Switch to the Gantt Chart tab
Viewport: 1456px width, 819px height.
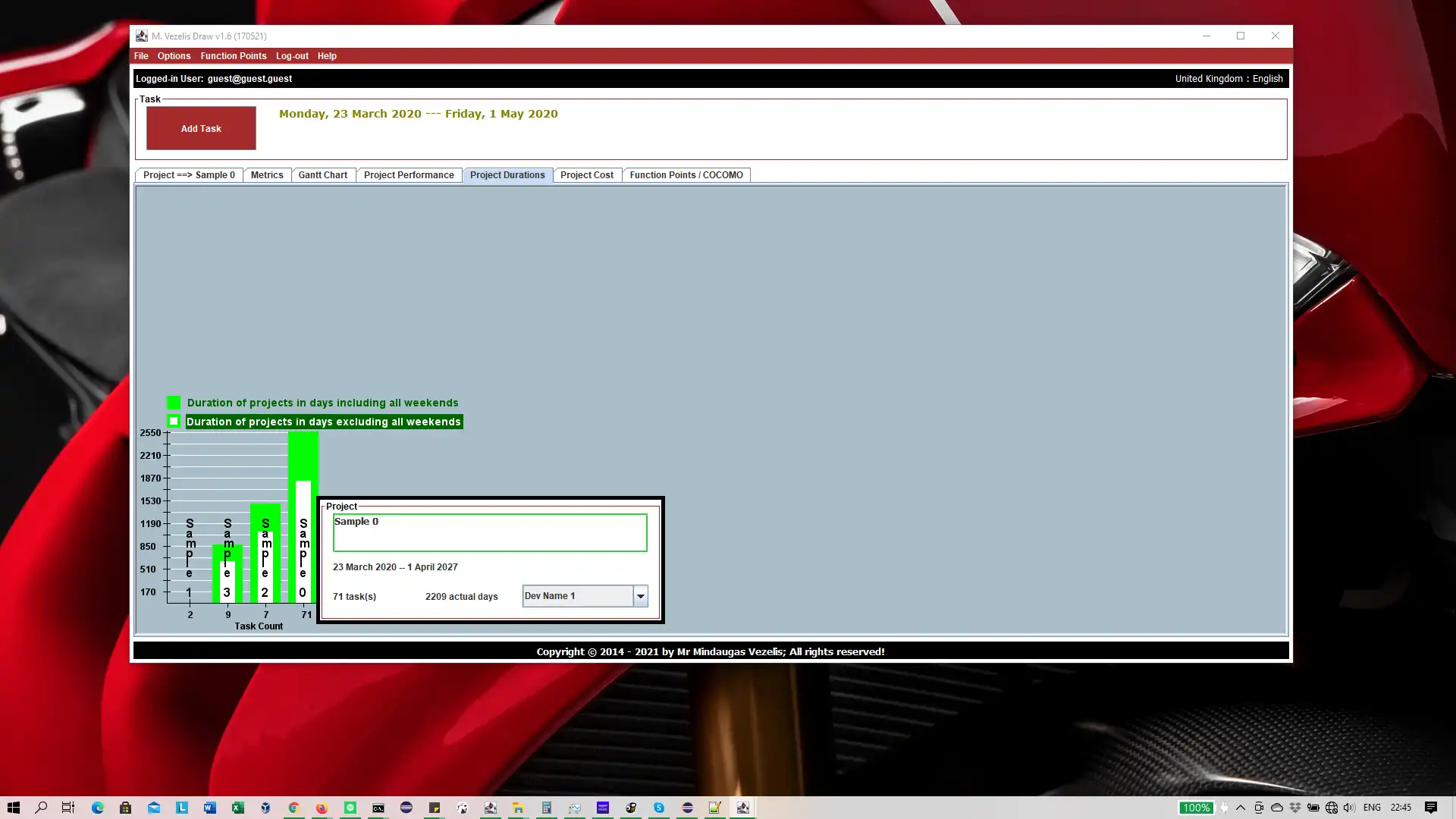[x=322, y=175]
